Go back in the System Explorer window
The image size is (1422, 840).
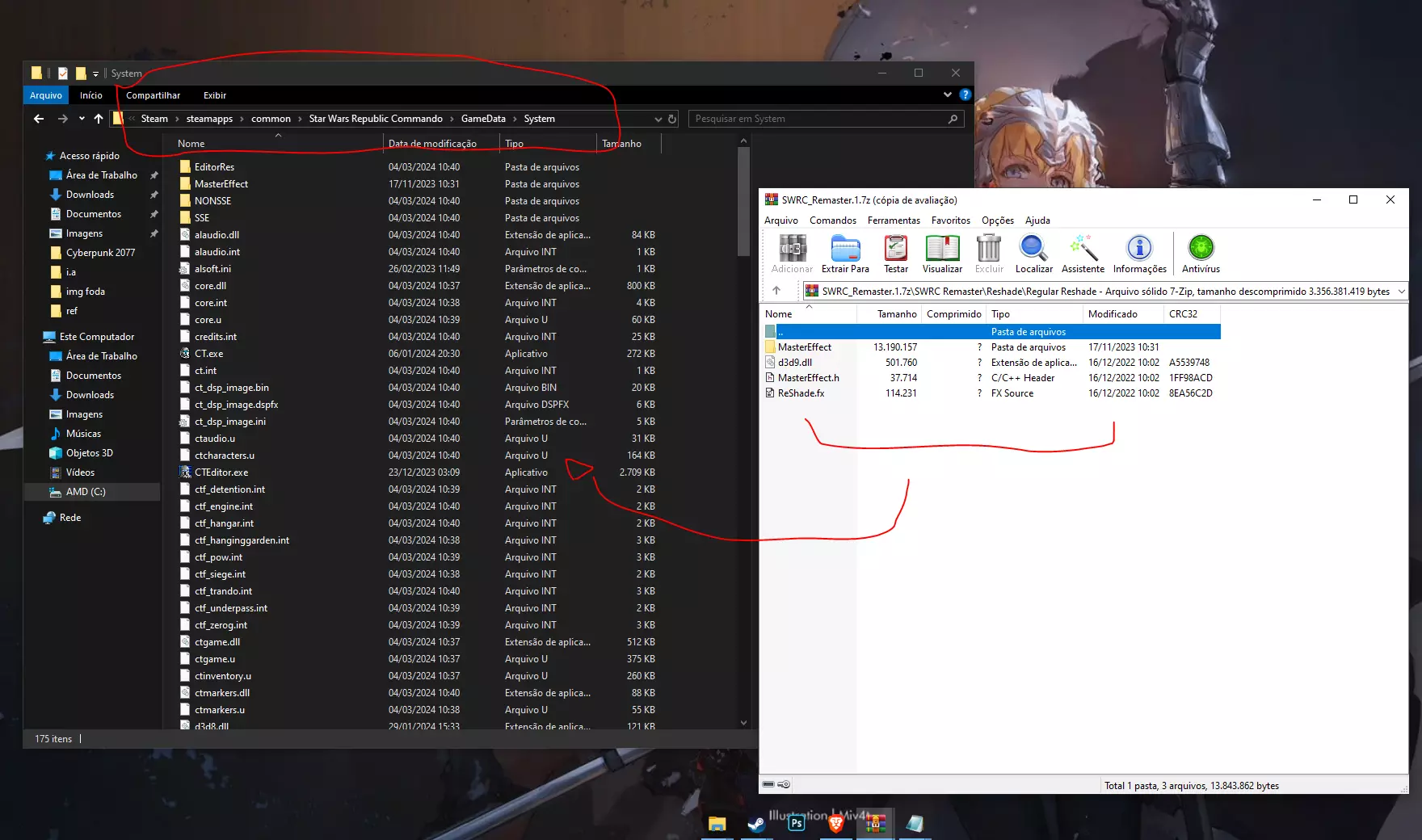click(x=39, y=119)
